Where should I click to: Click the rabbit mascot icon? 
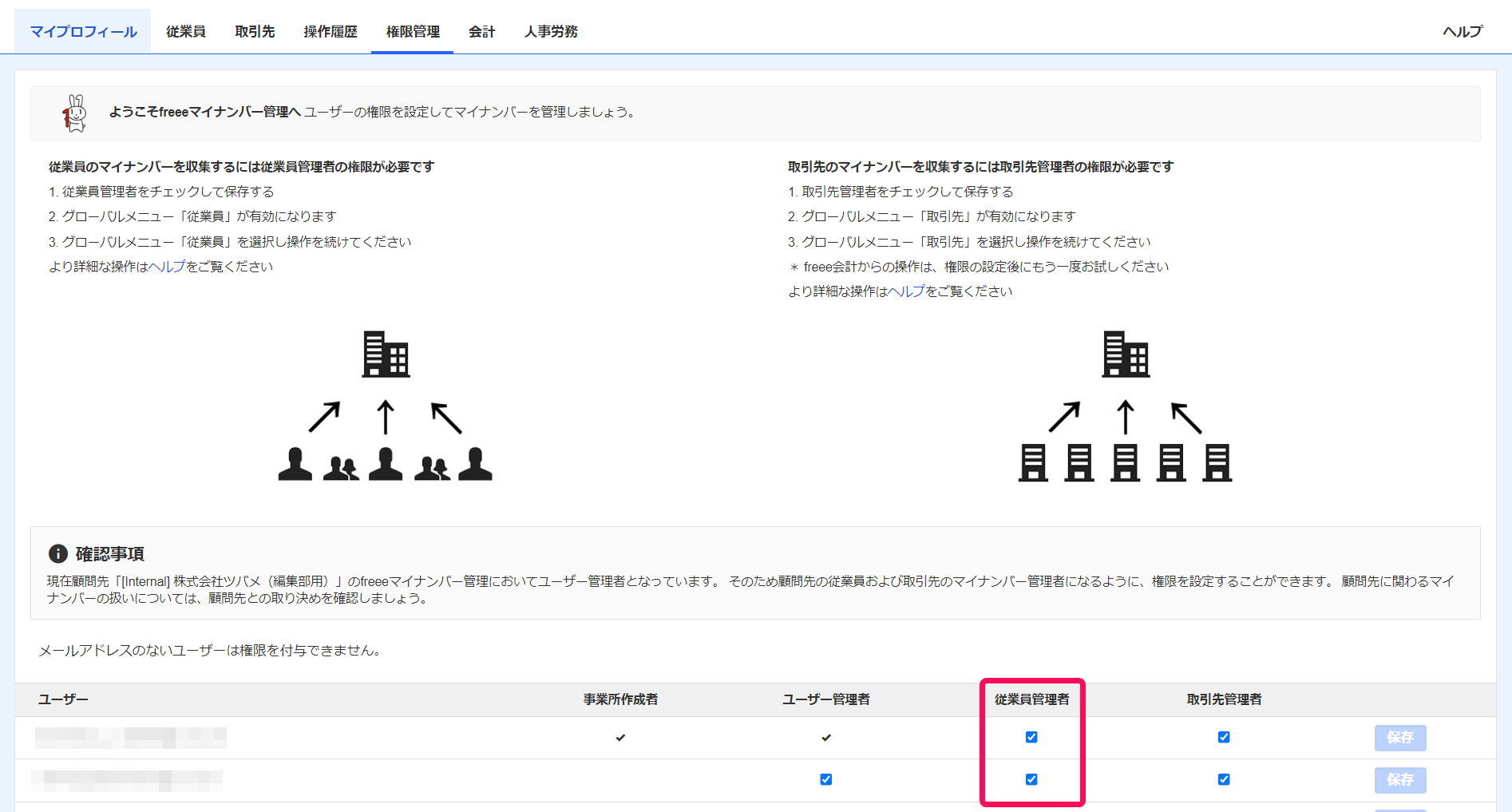pyautogui.click(x=75, y=113)
